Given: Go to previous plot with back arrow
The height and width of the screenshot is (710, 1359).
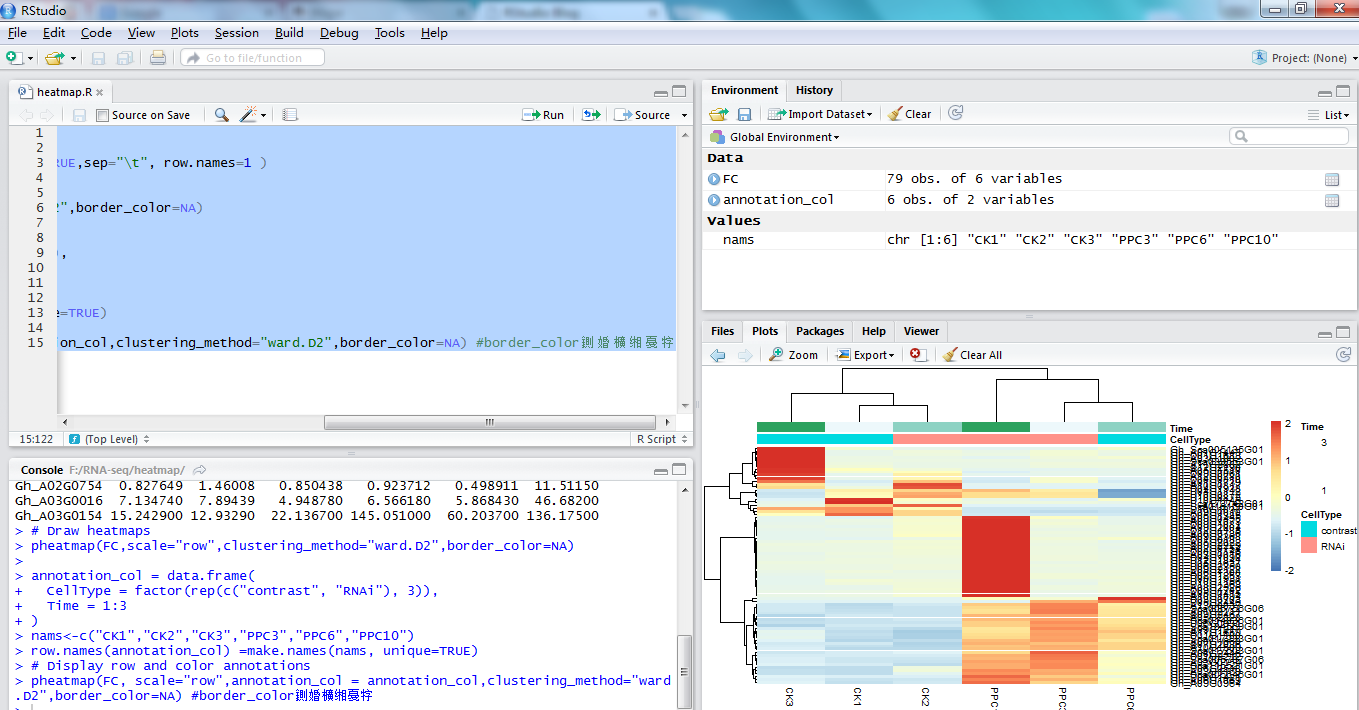Looking at the screenshot, I should (718, 355).
